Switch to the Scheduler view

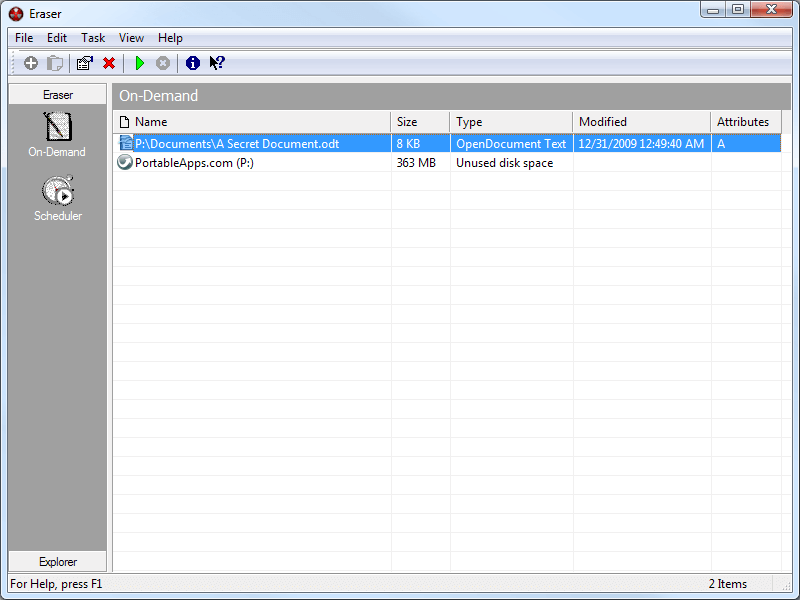coord(57,196)
